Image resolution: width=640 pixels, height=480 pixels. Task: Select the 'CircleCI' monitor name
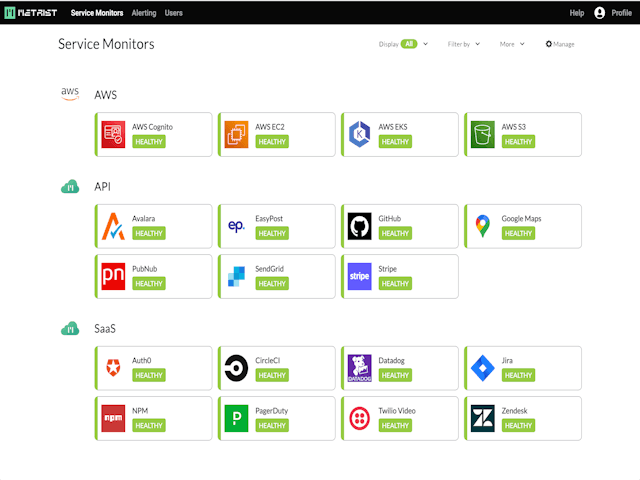268,360
